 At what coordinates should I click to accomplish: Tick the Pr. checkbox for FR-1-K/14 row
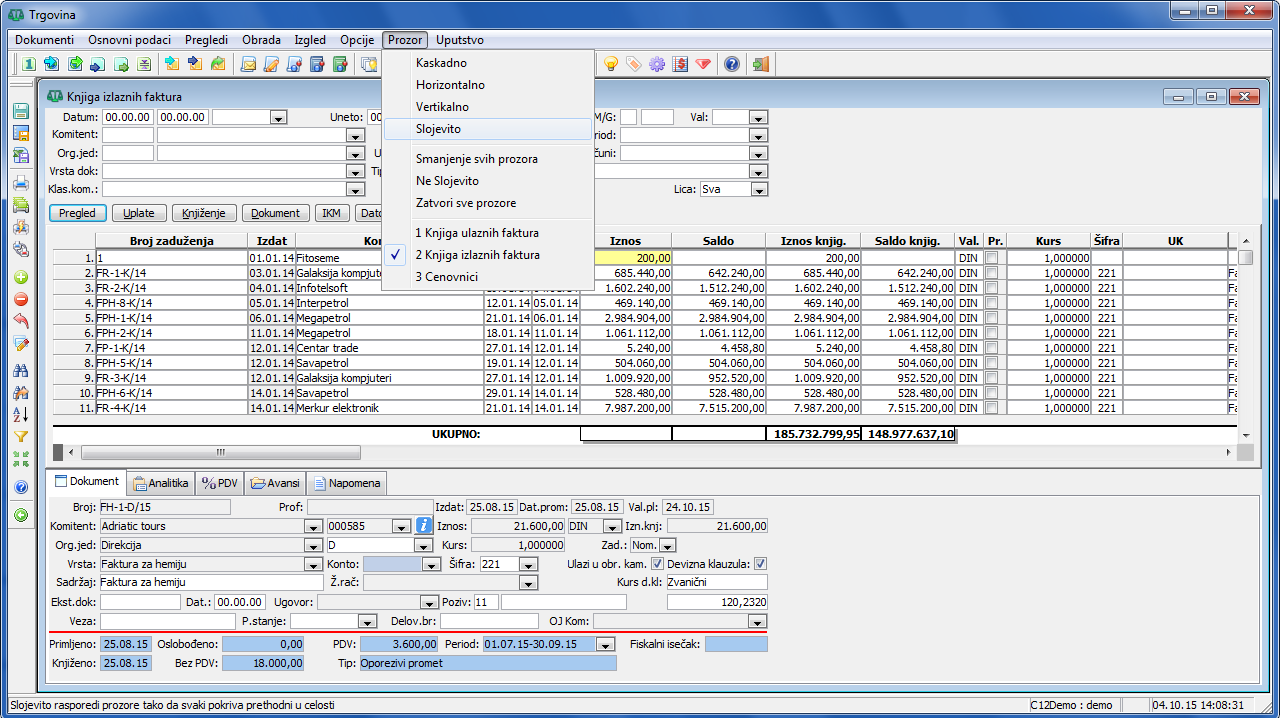pyautogui.click(x=992, y=273)
